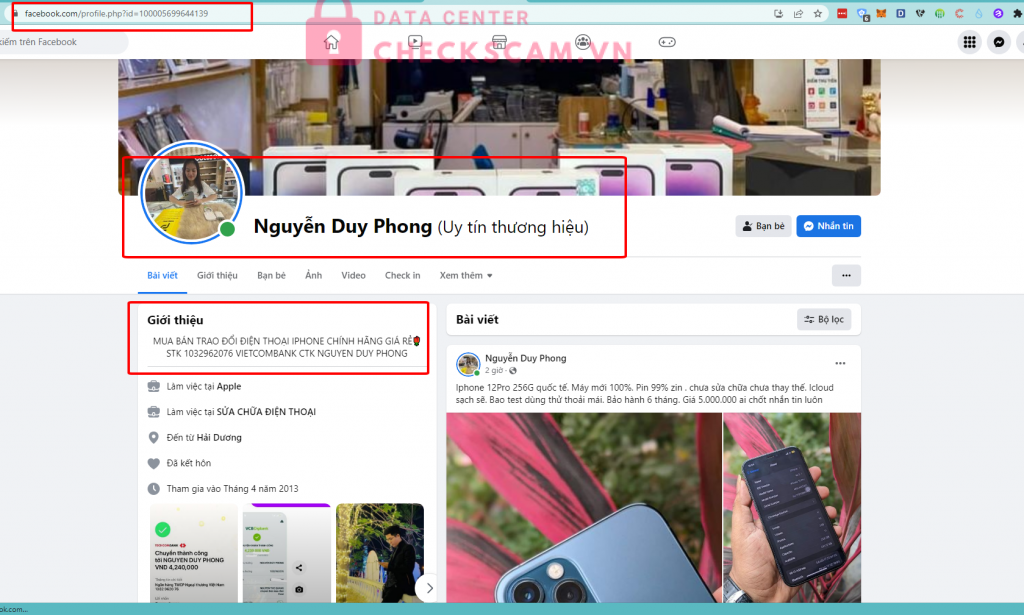Open Facebook Watch video icon

point(415,42)
